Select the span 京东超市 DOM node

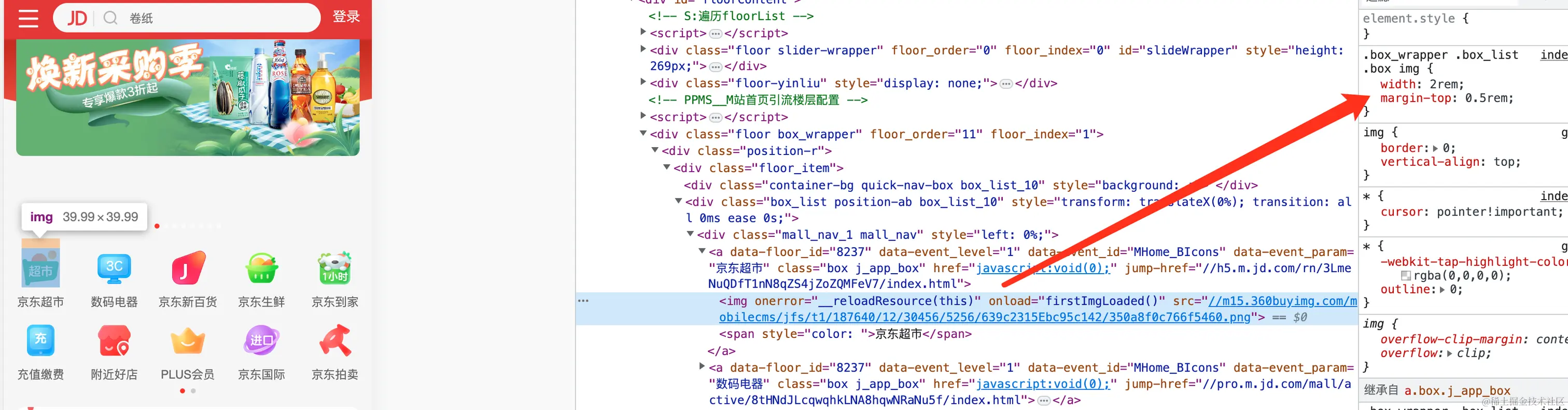(x=845, y=334)
